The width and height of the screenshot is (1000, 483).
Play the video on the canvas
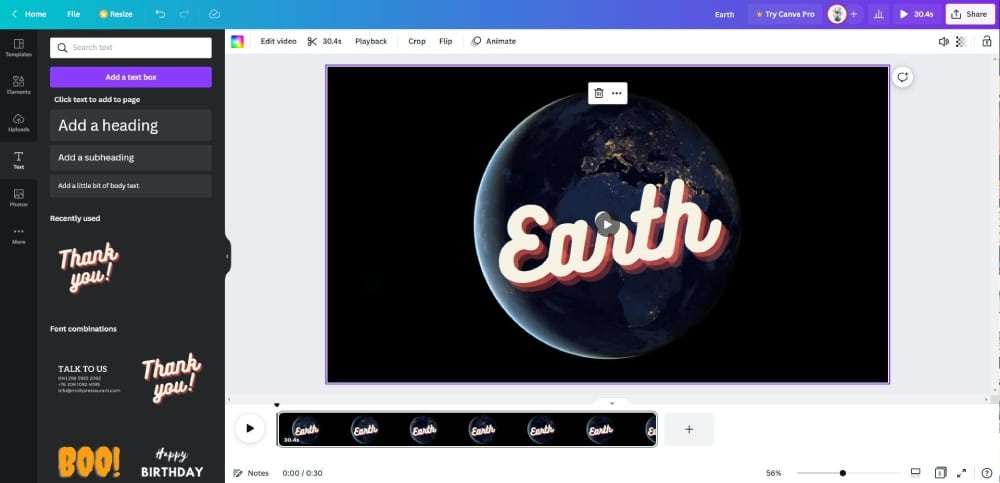(607, 224)
